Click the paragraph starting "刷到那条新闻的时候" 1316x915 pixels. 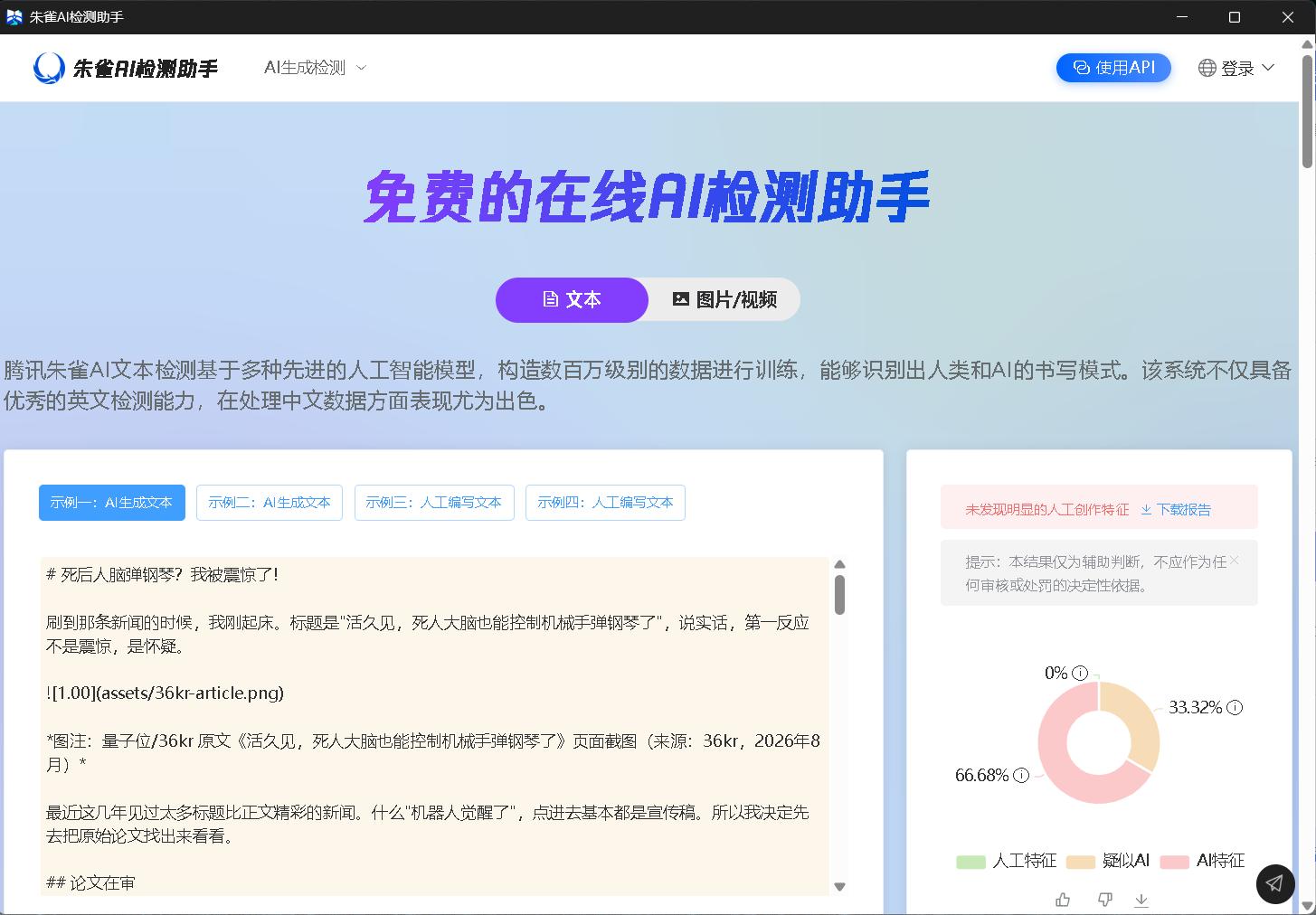tap(428, 635)
